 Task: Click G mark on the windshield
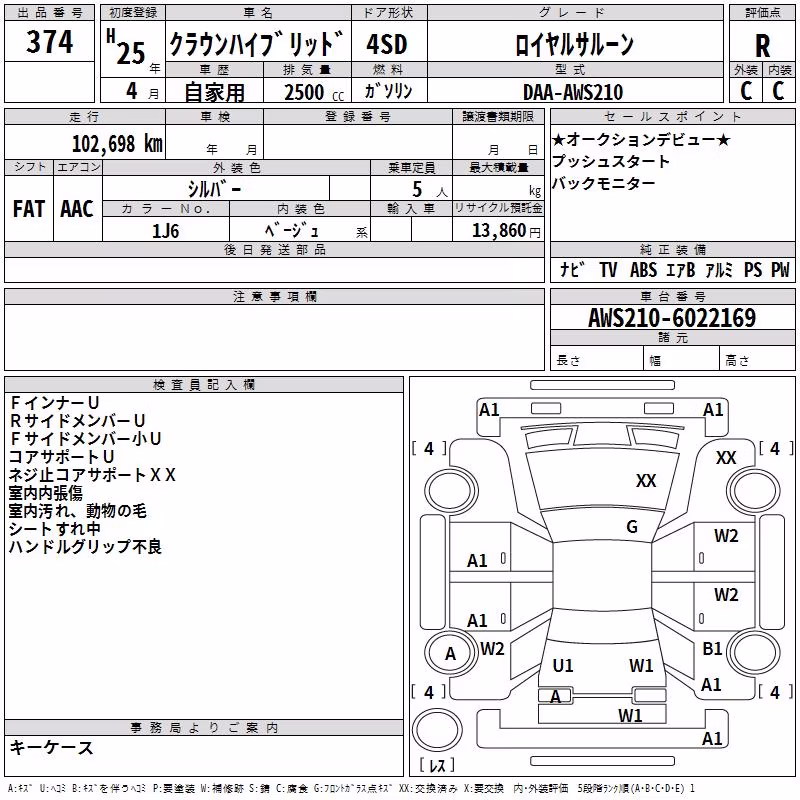[632, 527]
